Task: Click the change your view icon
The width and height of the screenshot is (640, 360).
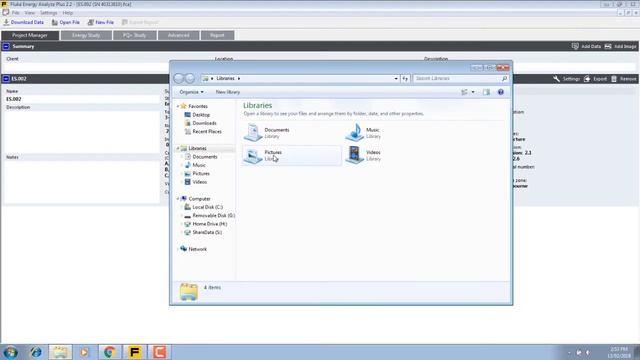Action: [x=464, y=92]
